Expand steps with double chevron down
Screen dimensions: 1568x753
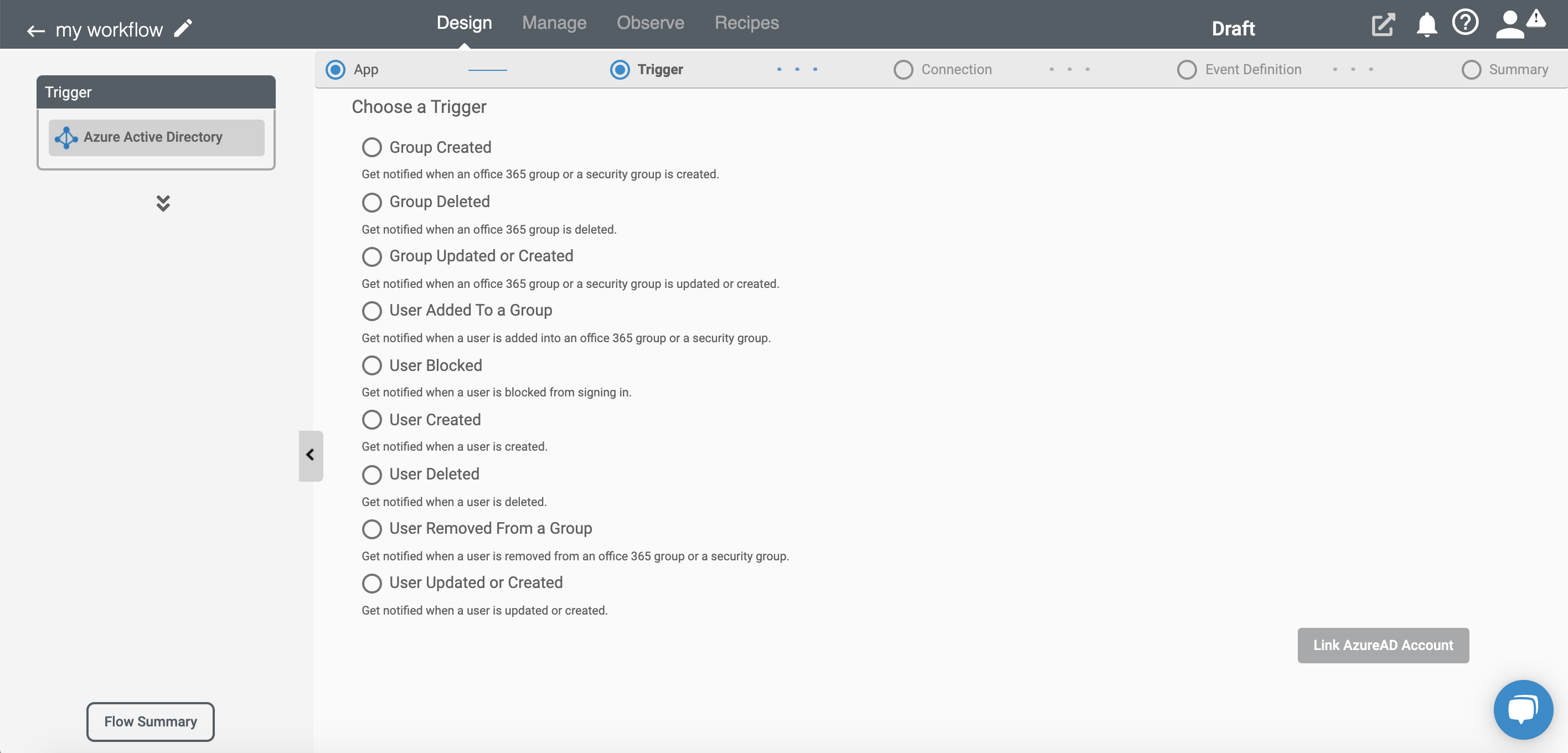163,203
